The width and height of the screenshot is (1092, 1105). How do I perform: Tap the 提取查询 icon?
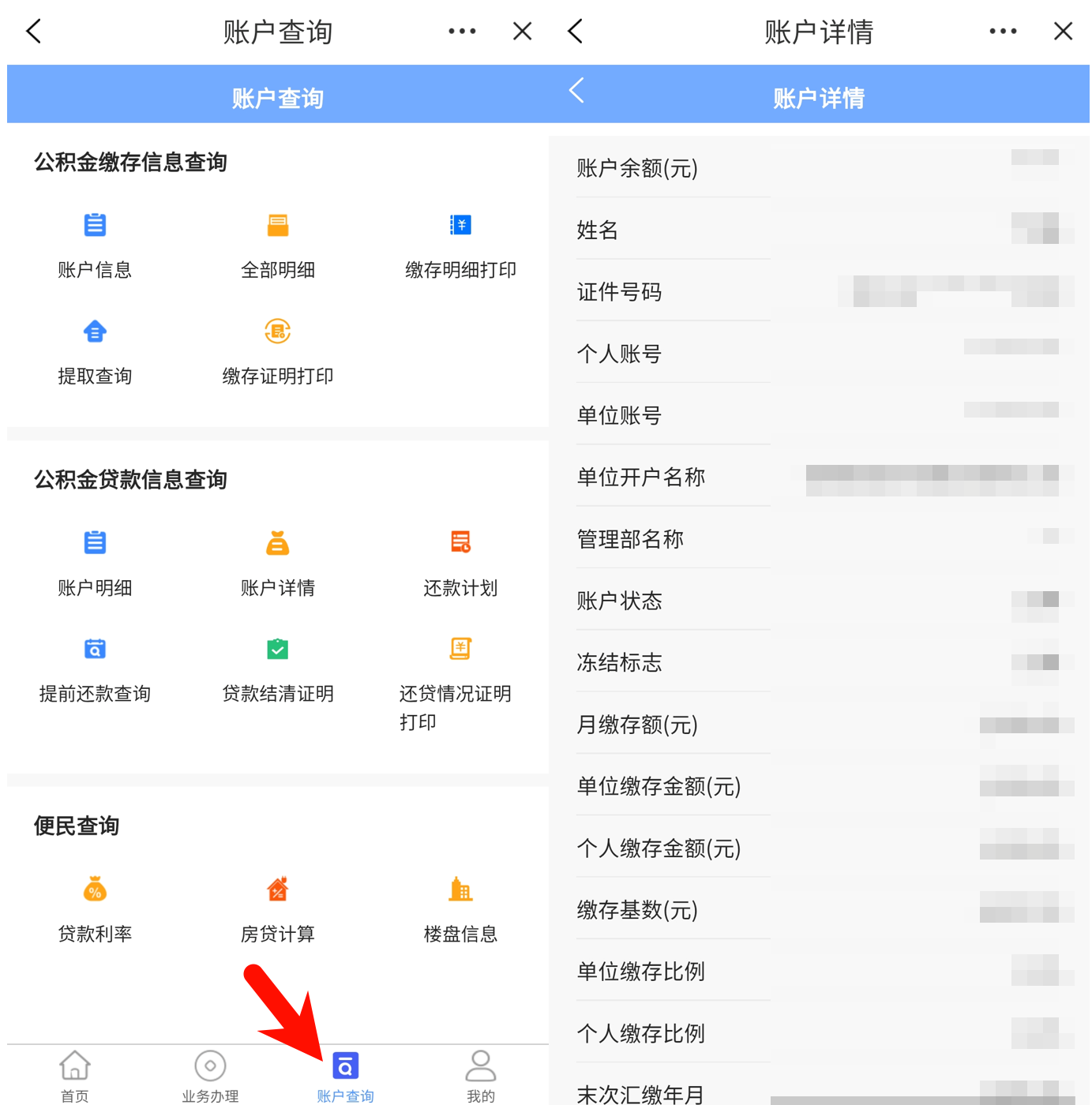tap(95, 332)
